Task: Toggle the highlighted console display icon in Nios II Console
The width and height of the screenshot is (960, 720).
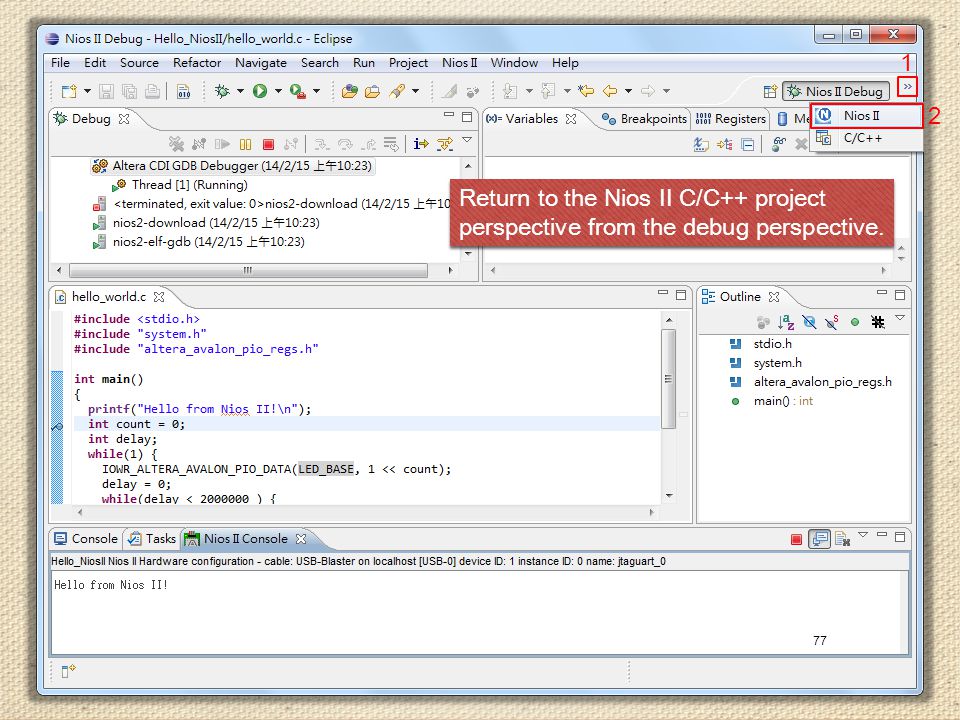Action: coord(819,539)
